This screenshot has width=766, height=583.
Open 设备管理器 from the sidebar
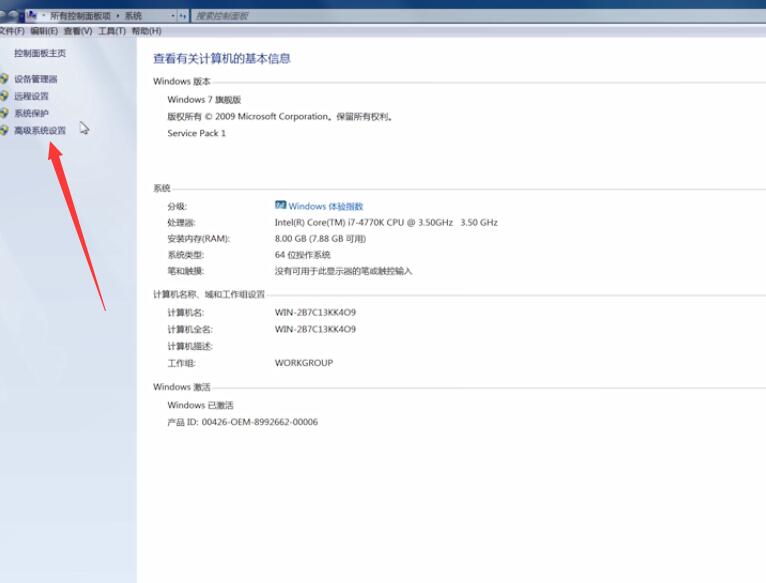(36, 79)
